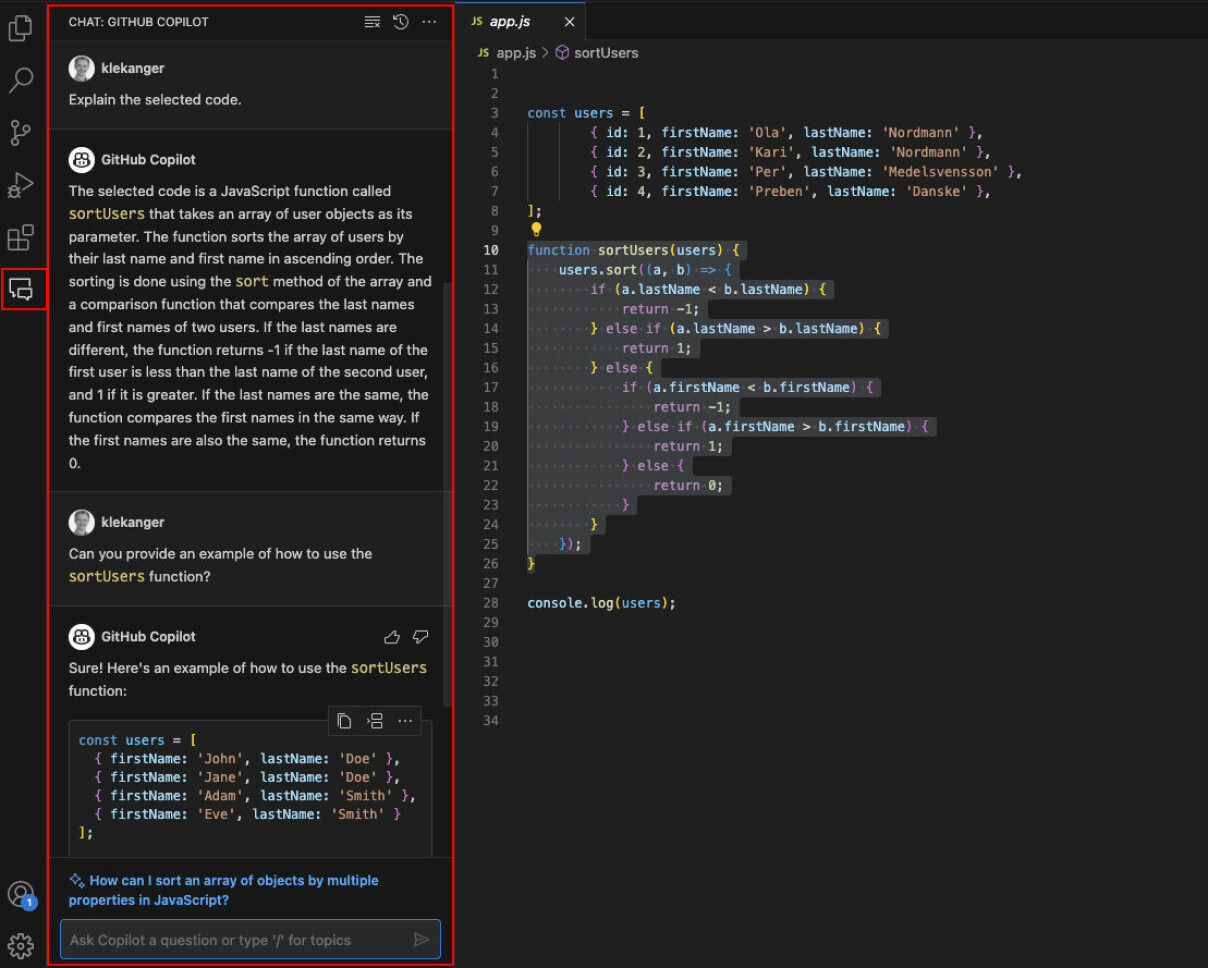
Task: Open the chat panel's more actions menu
Action: pos(429,22)
